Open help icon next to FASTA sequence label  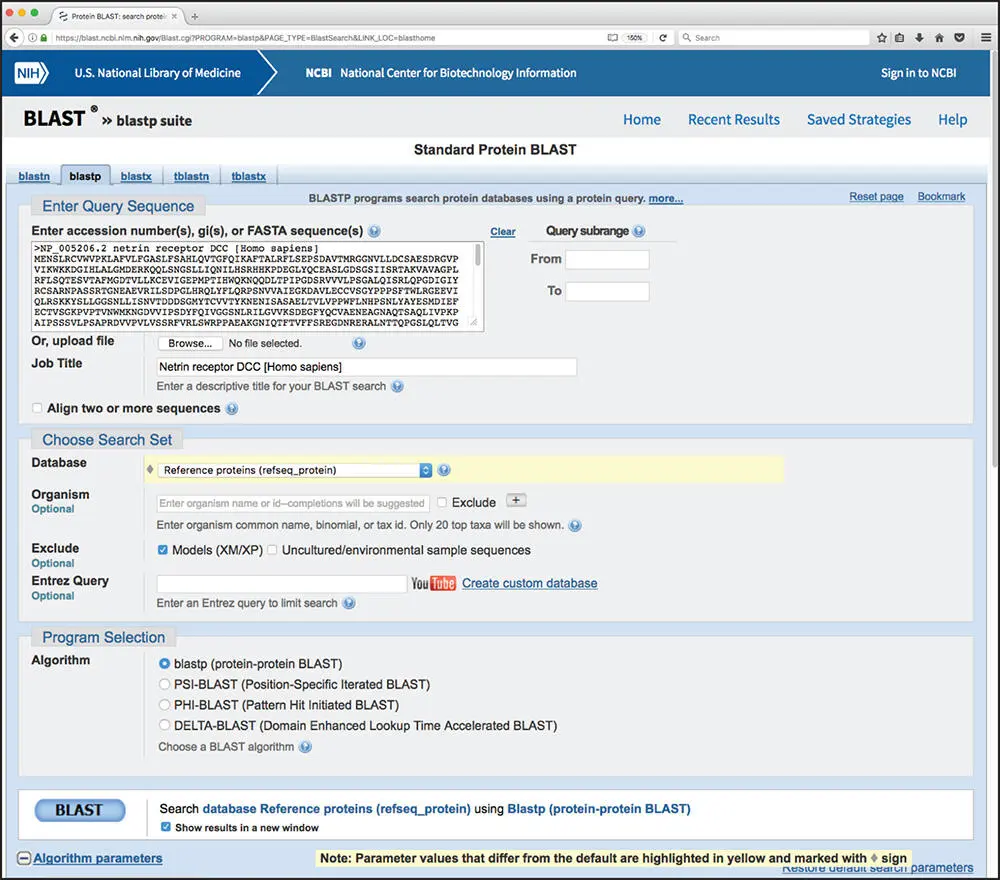(x=374, y=231)
